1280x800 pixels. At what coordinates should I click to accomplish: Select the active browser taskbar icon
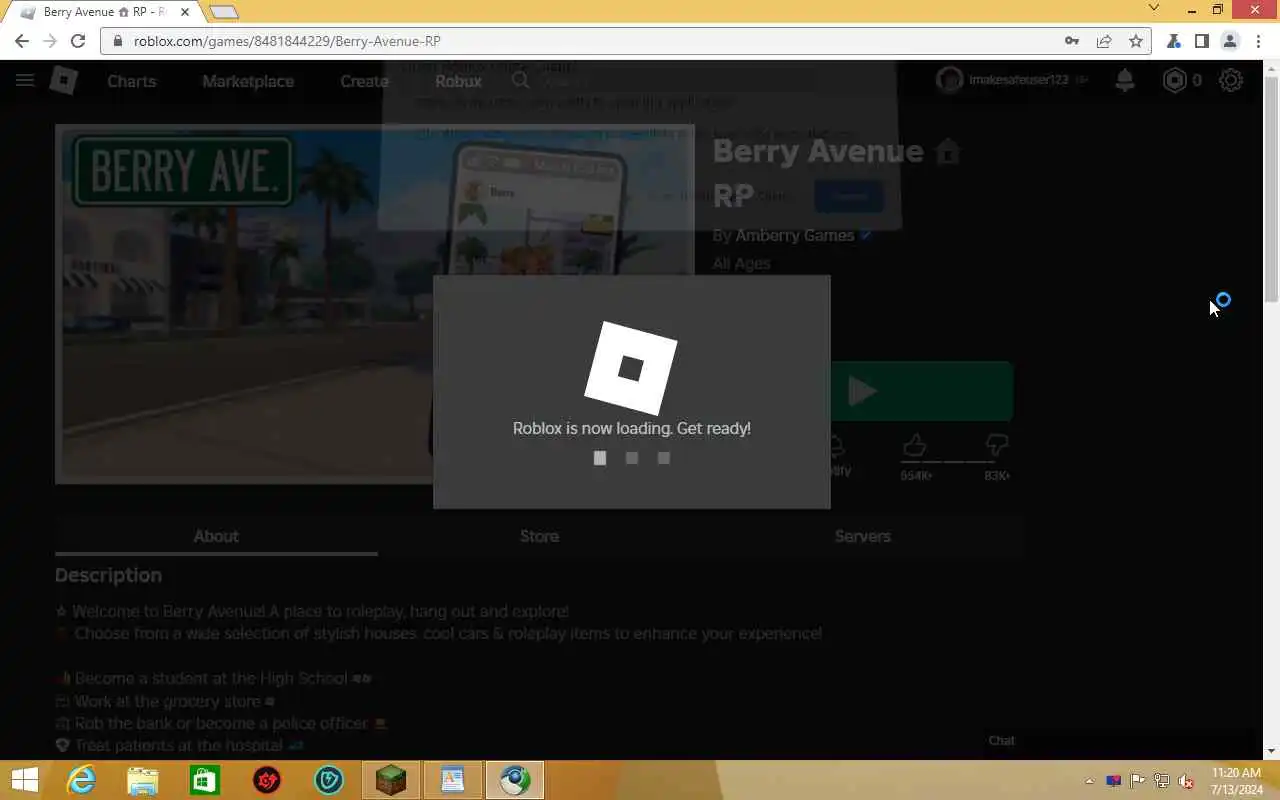tap(515, 780)
